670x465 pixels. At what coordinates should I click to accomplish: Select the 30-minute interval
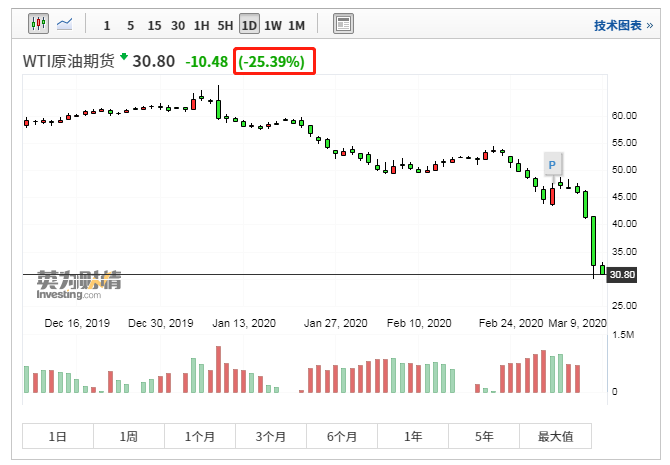(x=178, y=24)
